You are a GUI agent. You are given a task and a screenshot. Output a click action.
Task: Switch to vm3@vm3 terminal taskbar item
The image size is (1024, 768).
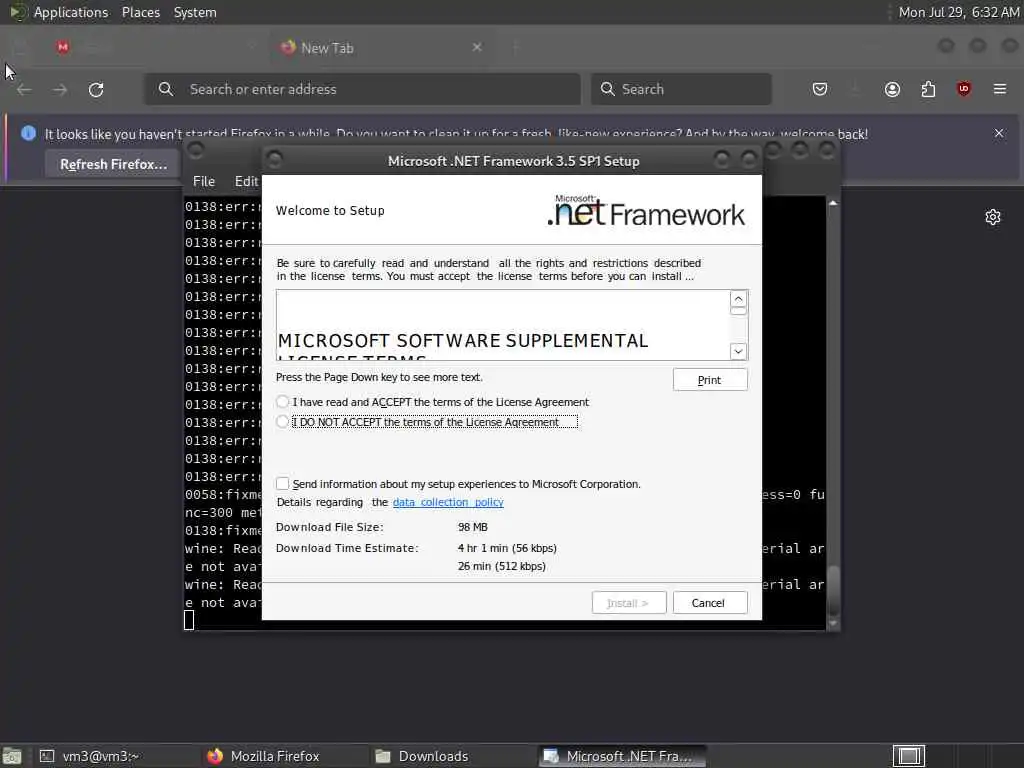tap(111, 756)
